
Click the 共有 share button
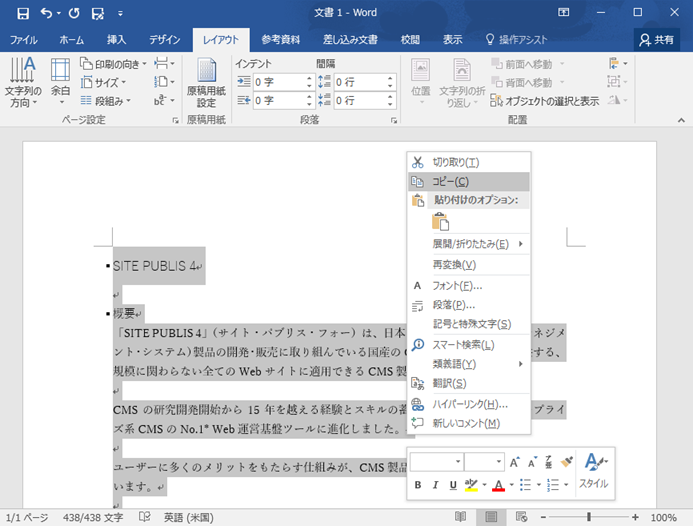coord(657,40)
